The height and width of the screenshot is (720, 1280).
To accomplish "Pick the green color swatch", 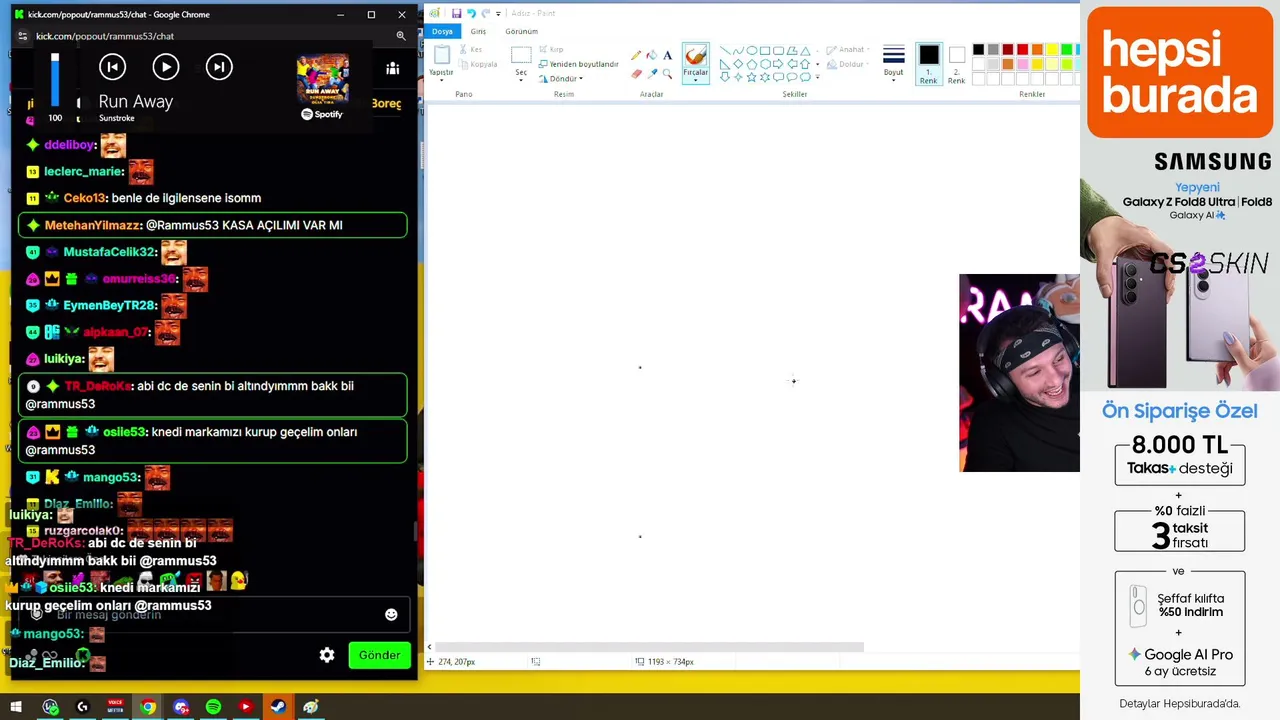I will tap(1066, 50).
